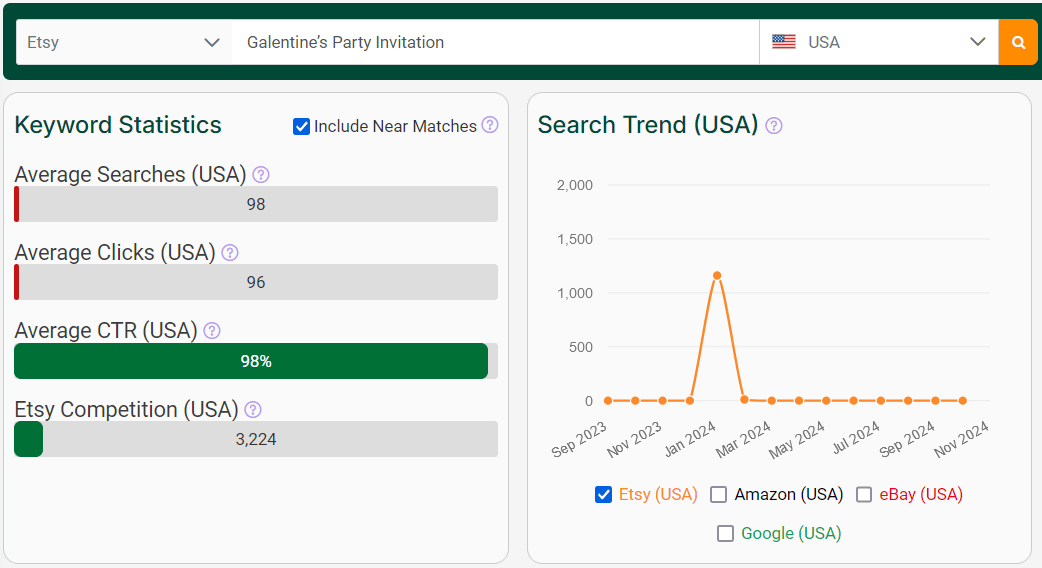Click the 2,000 y-axis label
This screenshot has width=1042, height=568.
(x=575, y=185)
